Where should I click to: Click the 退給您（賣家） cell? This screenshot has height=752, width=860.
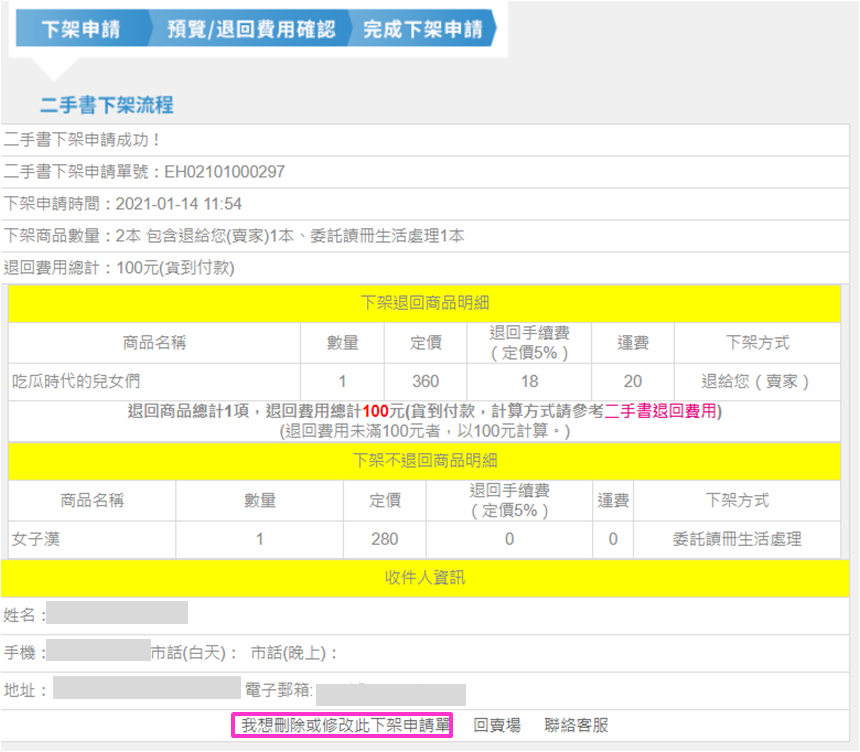click(756, 381)
